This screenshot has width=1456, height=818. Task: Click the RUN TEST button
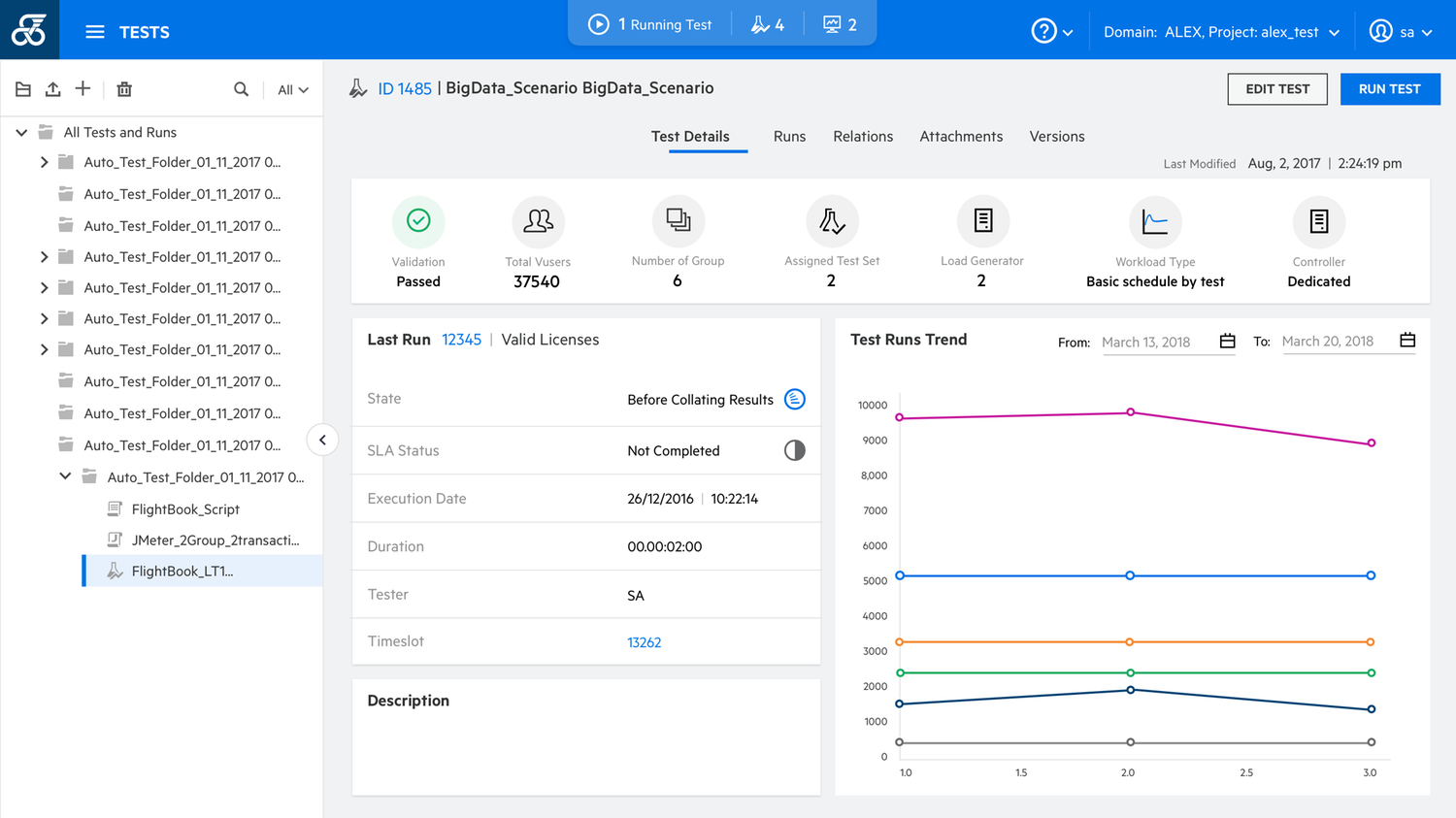(x=1389, y=89)
